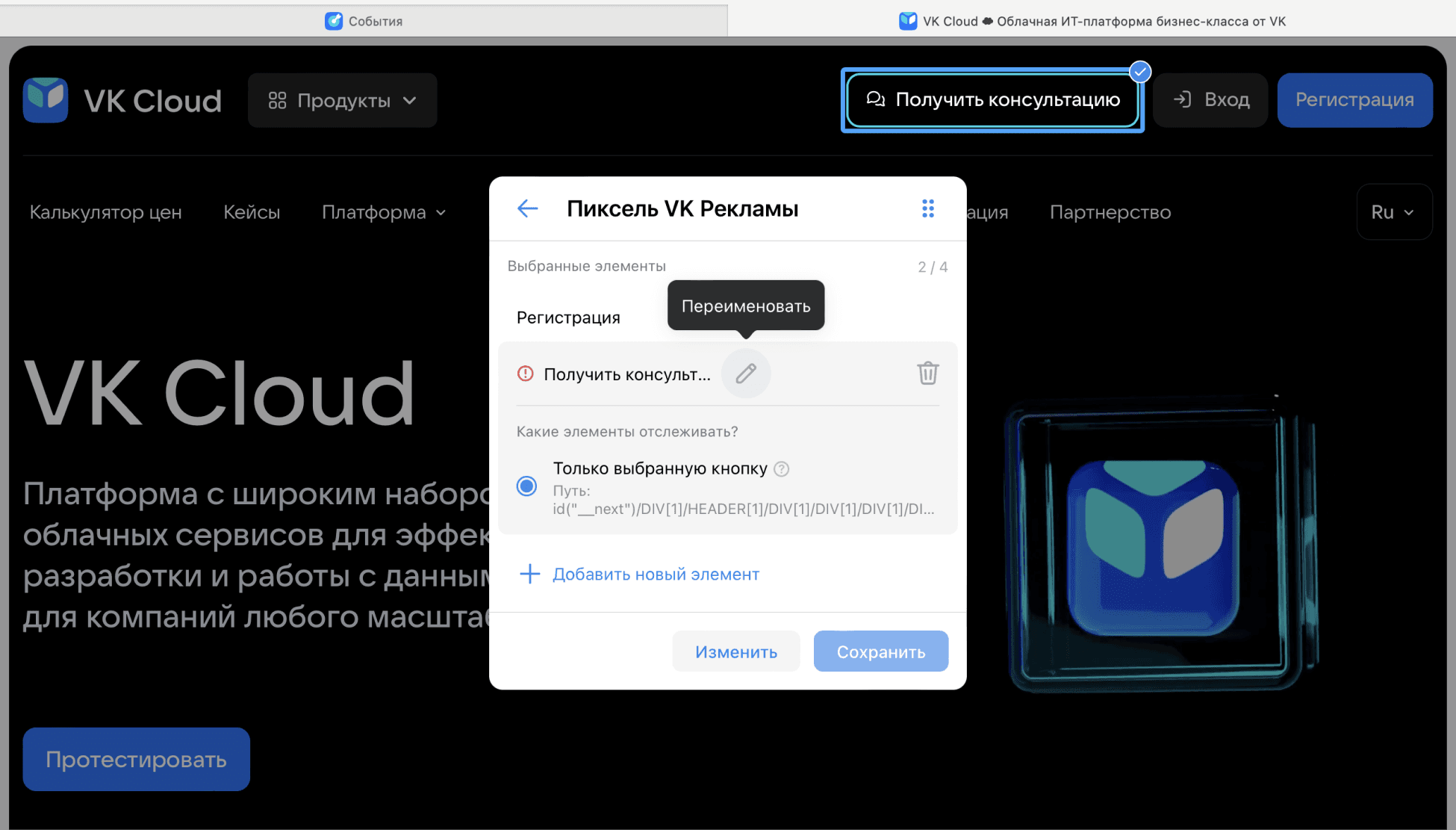This screenshot has width=1456, height=830.
Task: Click the help question mark near tracking option
Action: click(x=781, y=468)
